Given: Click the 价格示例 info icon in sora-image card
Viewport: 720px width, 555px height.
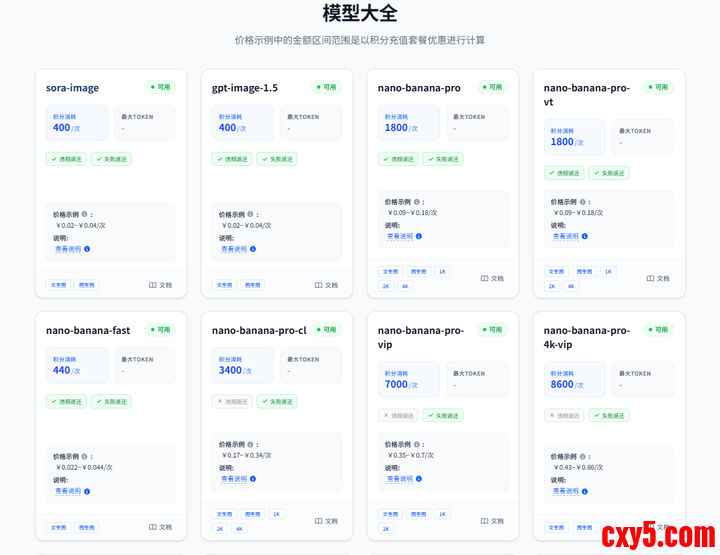Looking at the screenshot, I should (x=84, y=214).
